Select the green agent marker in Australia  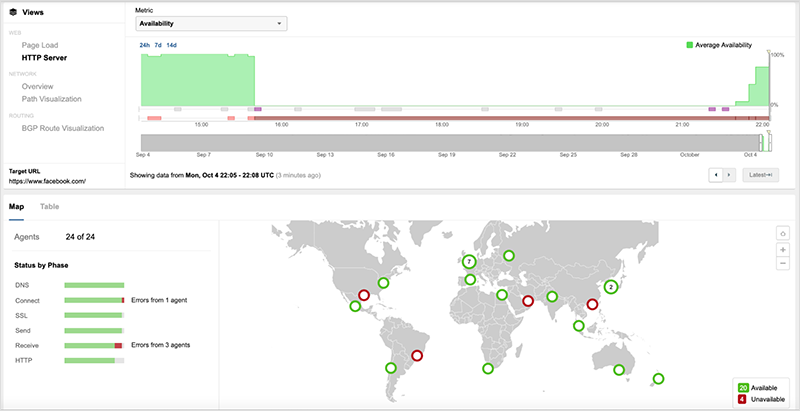click(x=619, y=370)
